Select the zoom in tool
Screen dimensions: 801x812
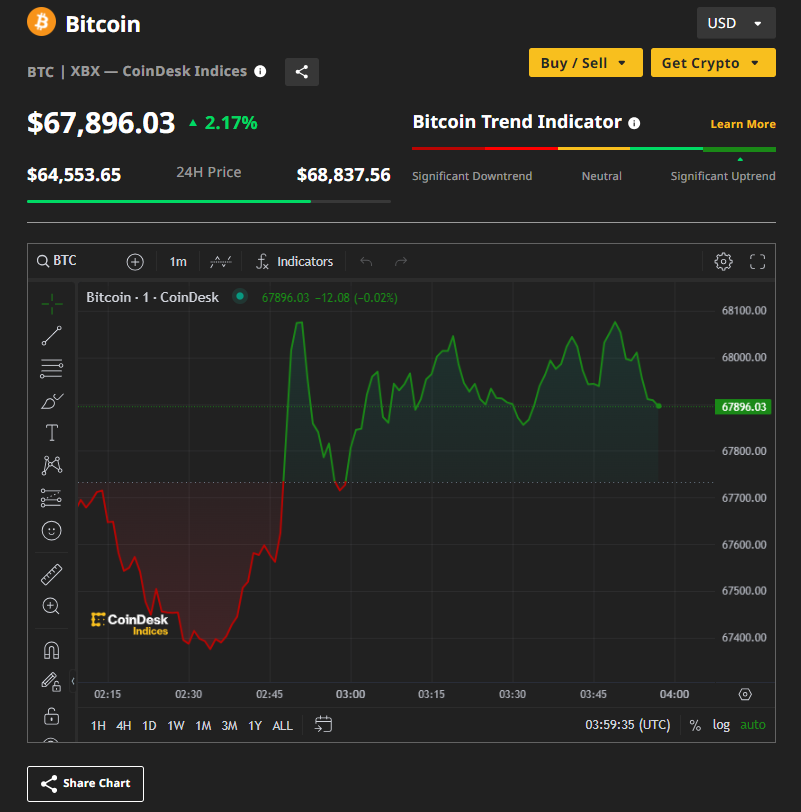point(51,606)
